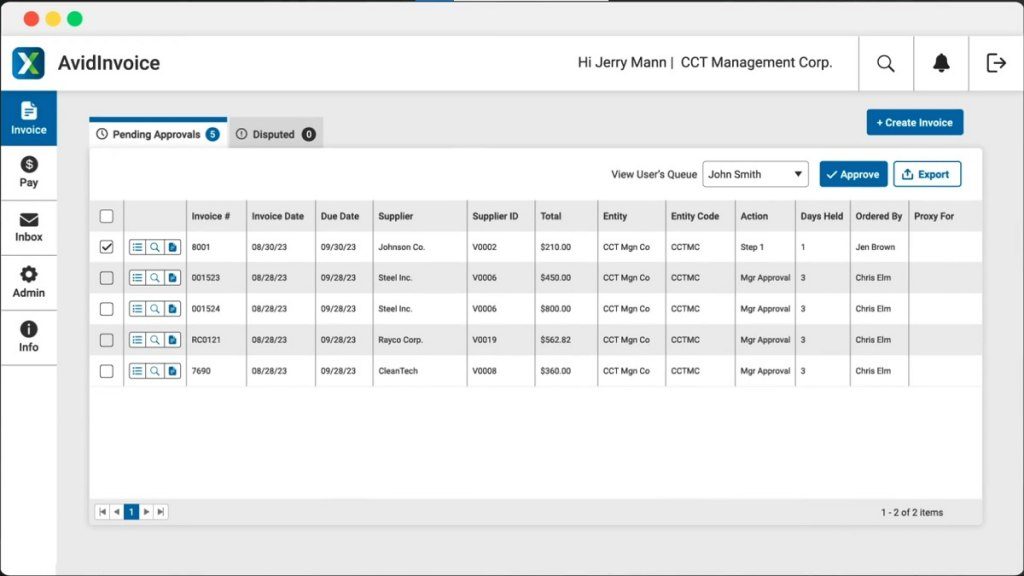Open the Info section in the sidebar
Image resolution: width=1024 pixels, height=576 pixels.
coord(29,336)
